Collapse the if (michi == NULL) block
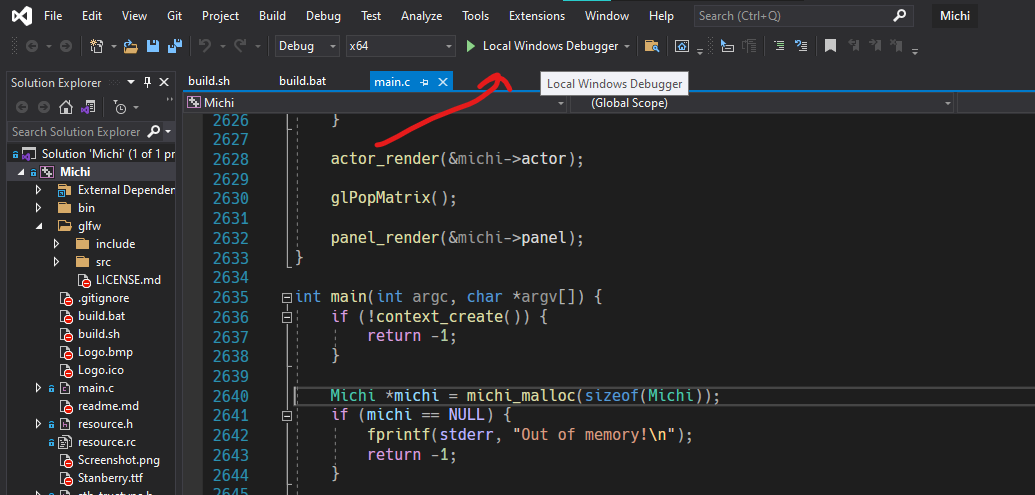 286,416
